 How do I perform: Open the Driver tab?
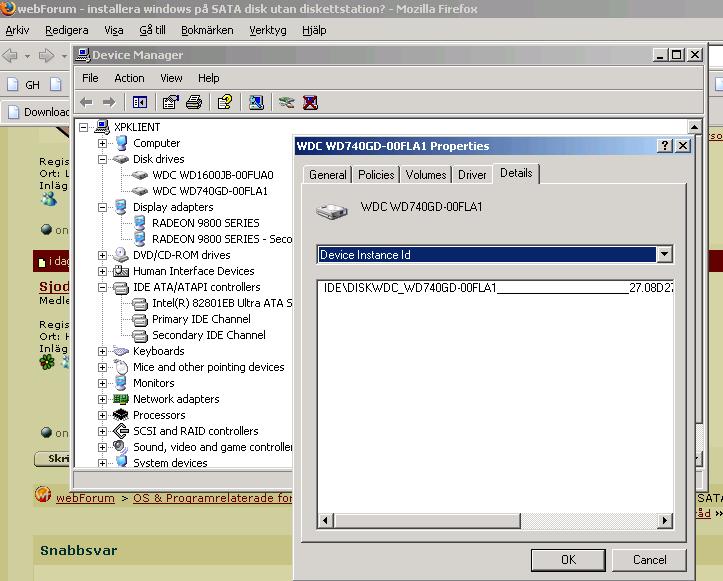(472, 175)
